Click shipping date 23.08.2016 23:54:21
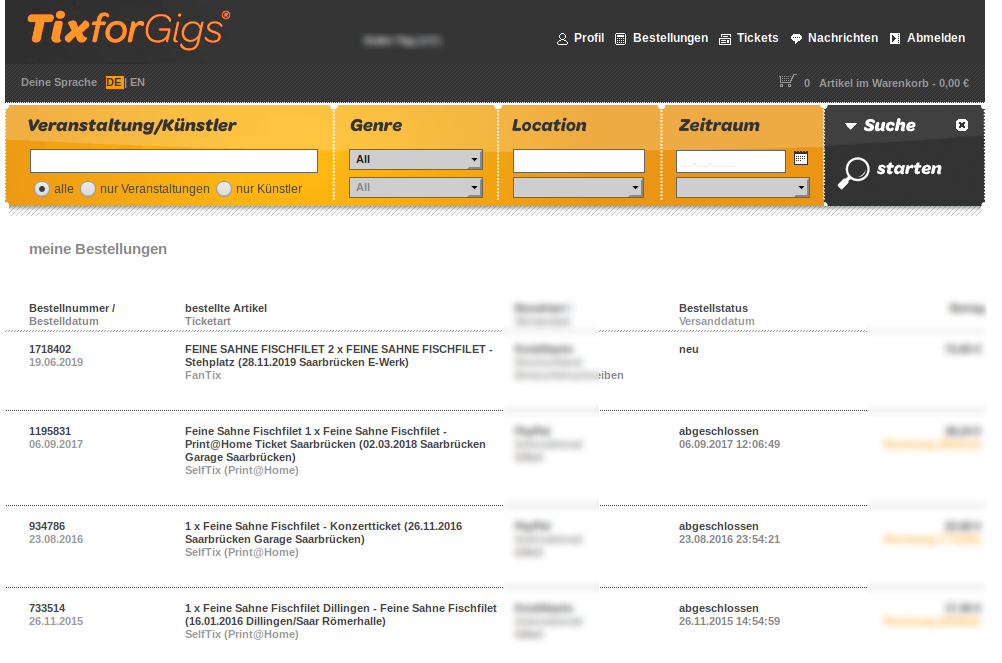The width and height of the screenshot is (1002, 663). [729, 539]
